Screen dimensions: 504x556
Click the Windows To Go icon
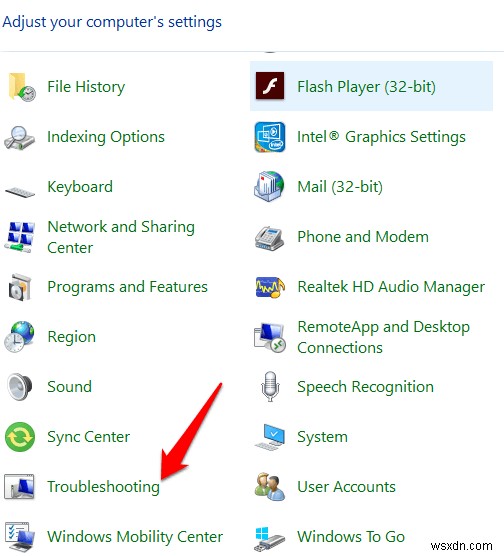[x=270, y=539]
